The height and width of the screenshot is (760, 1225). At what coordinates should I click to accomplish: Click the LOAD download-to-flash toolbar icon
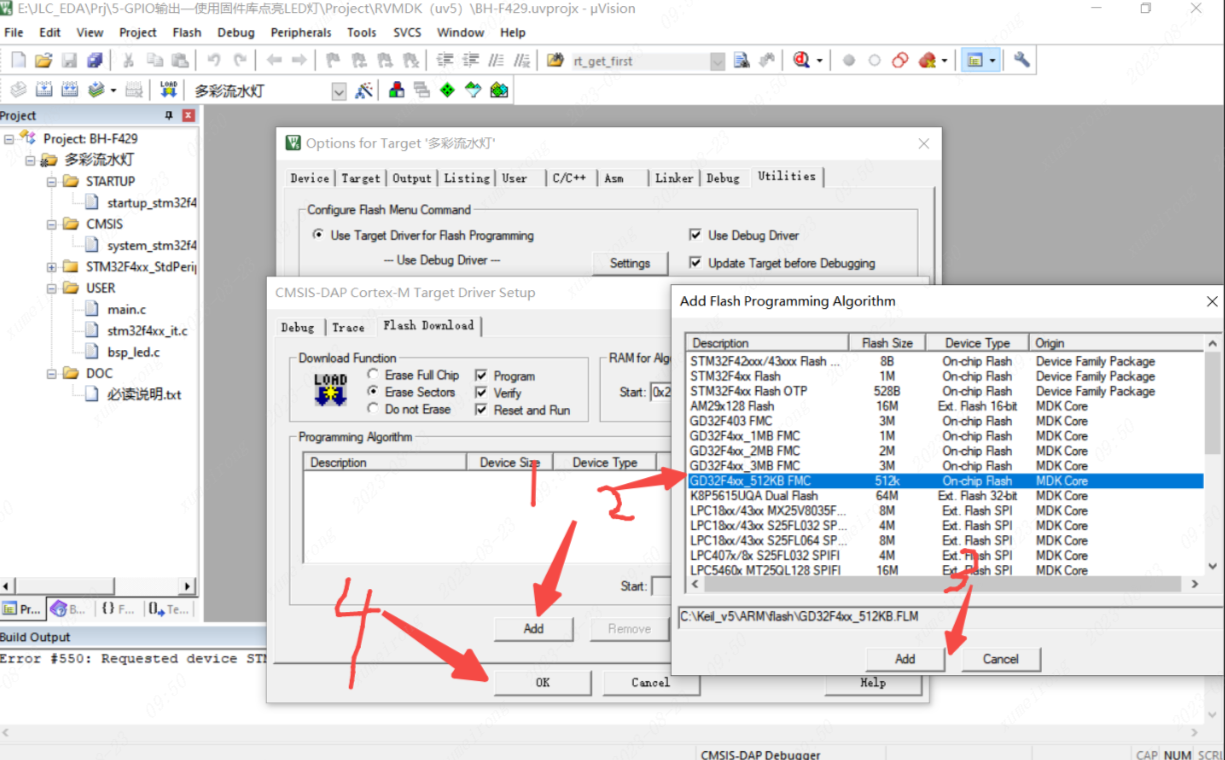(169, 90)
